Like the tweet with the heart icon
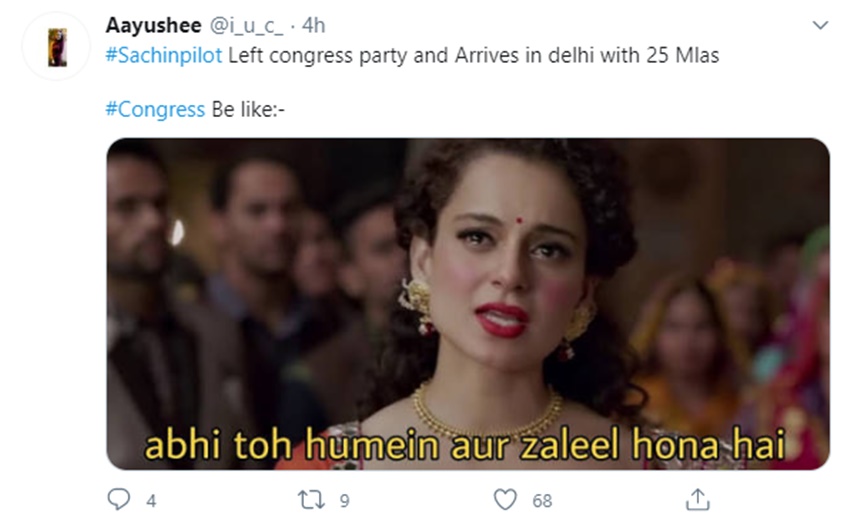This screenshot has height=523, width=850. coord(505,500)
